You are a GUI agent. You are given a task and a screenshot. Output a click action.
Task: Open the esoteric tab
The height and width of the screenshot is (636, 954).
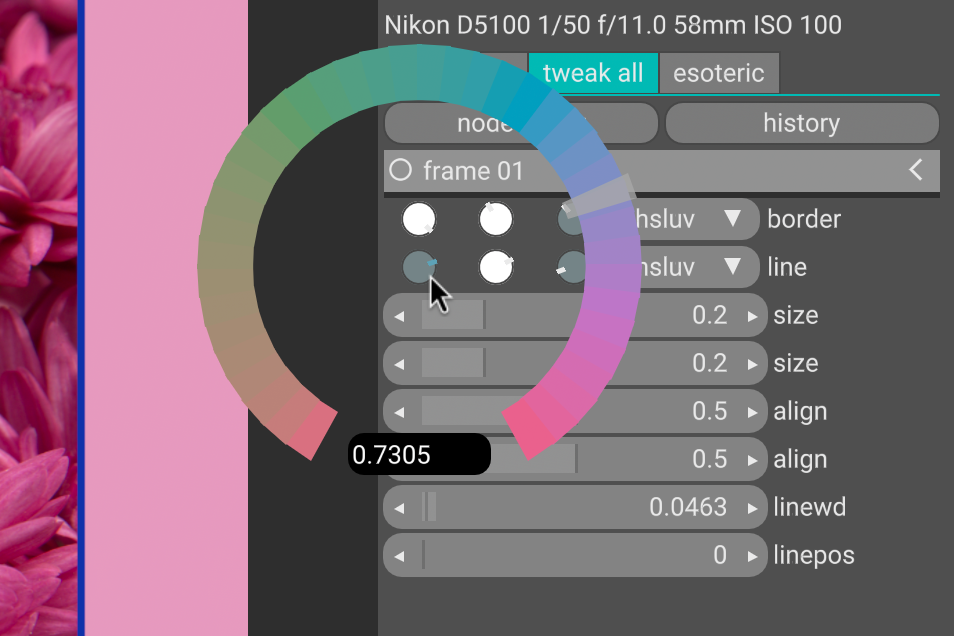pyautogui.click(x=718, y=73)
